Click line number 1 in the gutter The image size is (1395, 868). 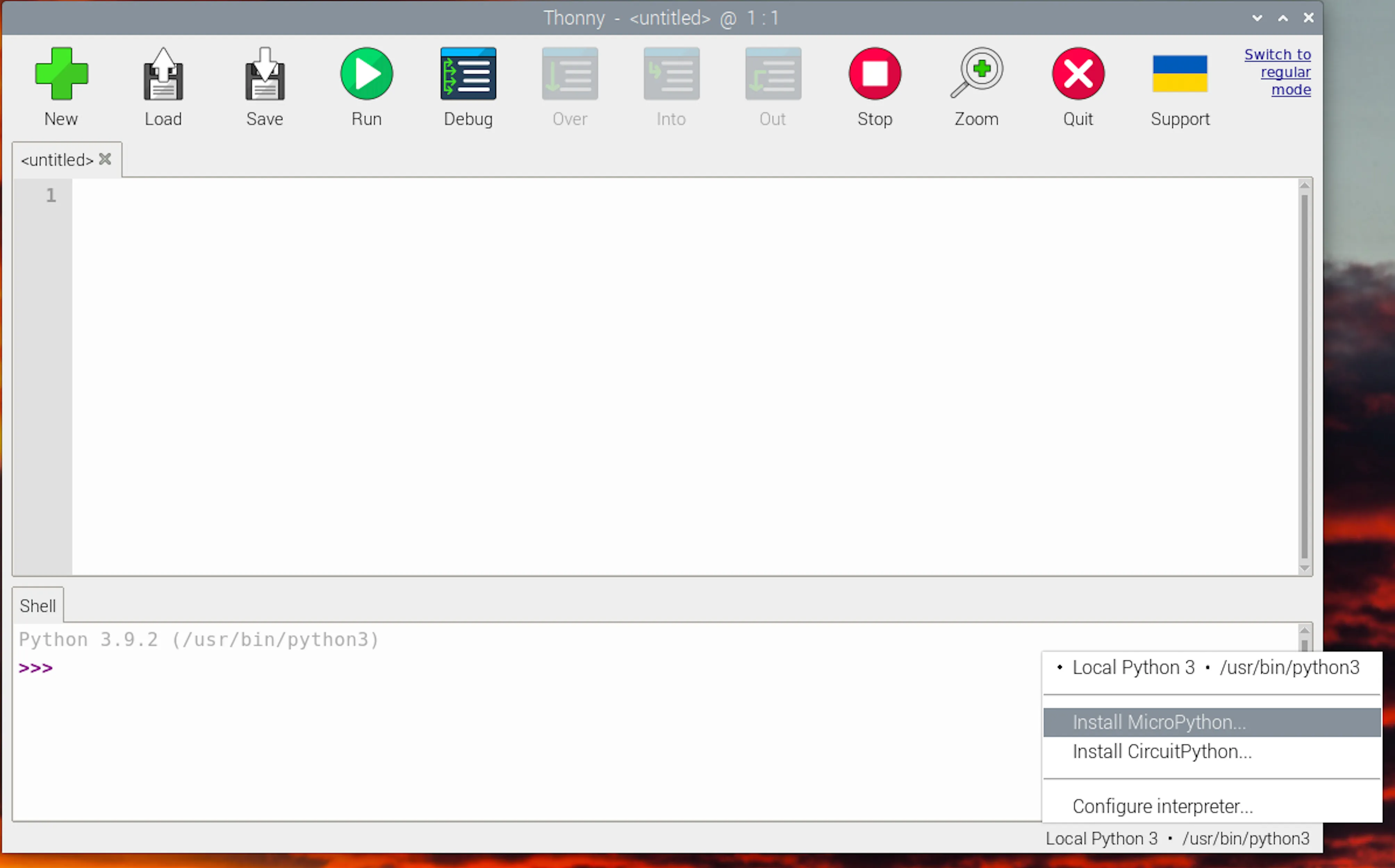pyautogui.click(x=51, y=195)
